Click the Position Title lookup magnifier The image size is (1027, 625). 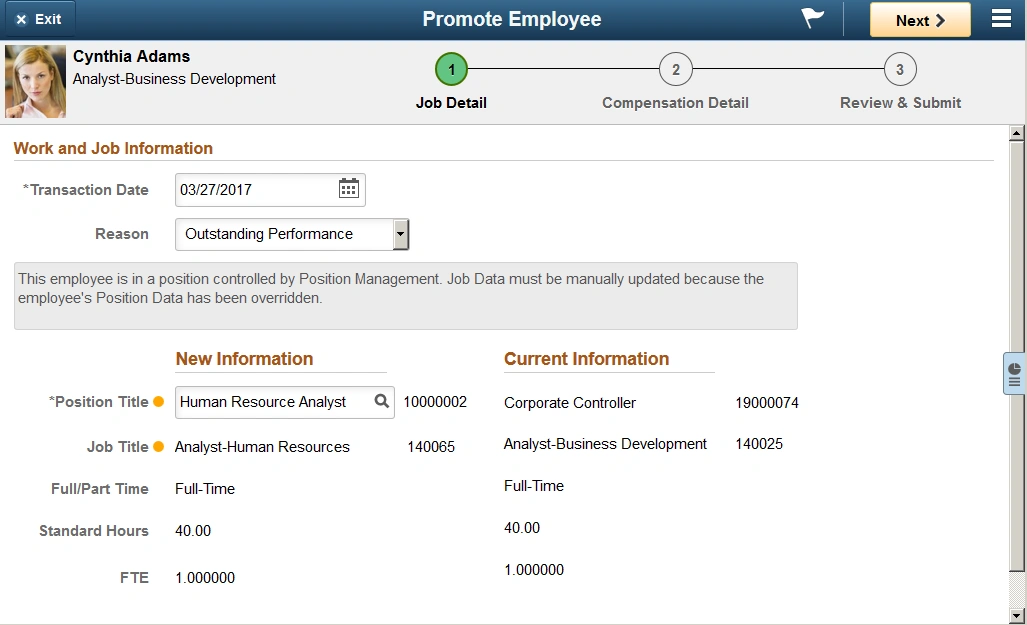point(381,401)
